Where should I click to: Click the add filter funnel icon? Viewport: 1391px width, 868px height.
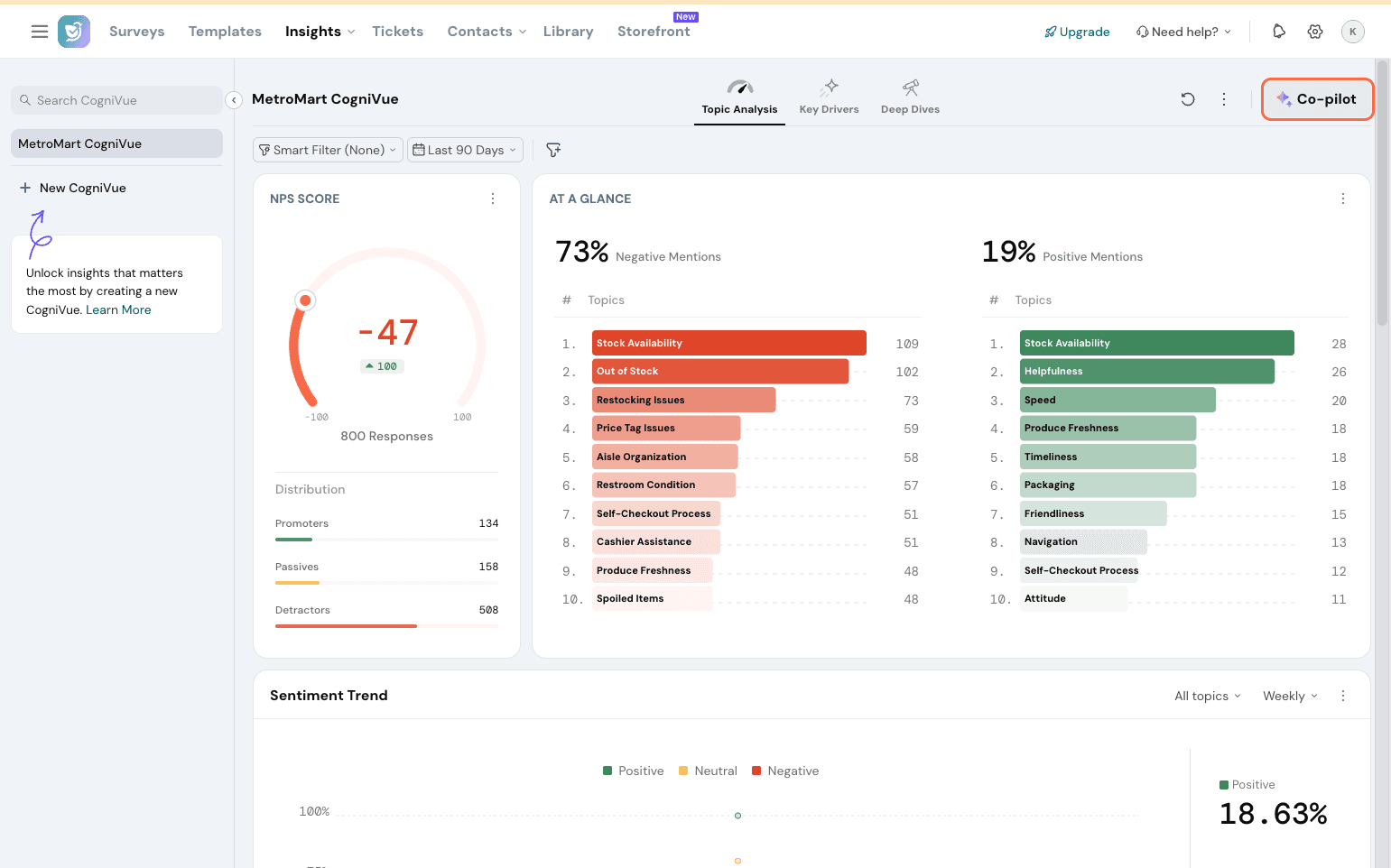coord(553,150)
